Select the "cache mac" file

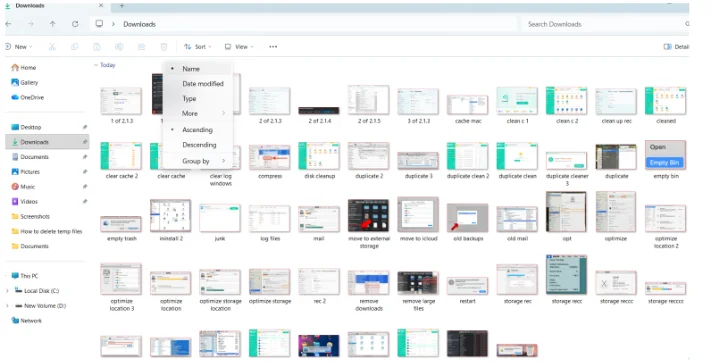pyautogui.click(x=467, y=105)
